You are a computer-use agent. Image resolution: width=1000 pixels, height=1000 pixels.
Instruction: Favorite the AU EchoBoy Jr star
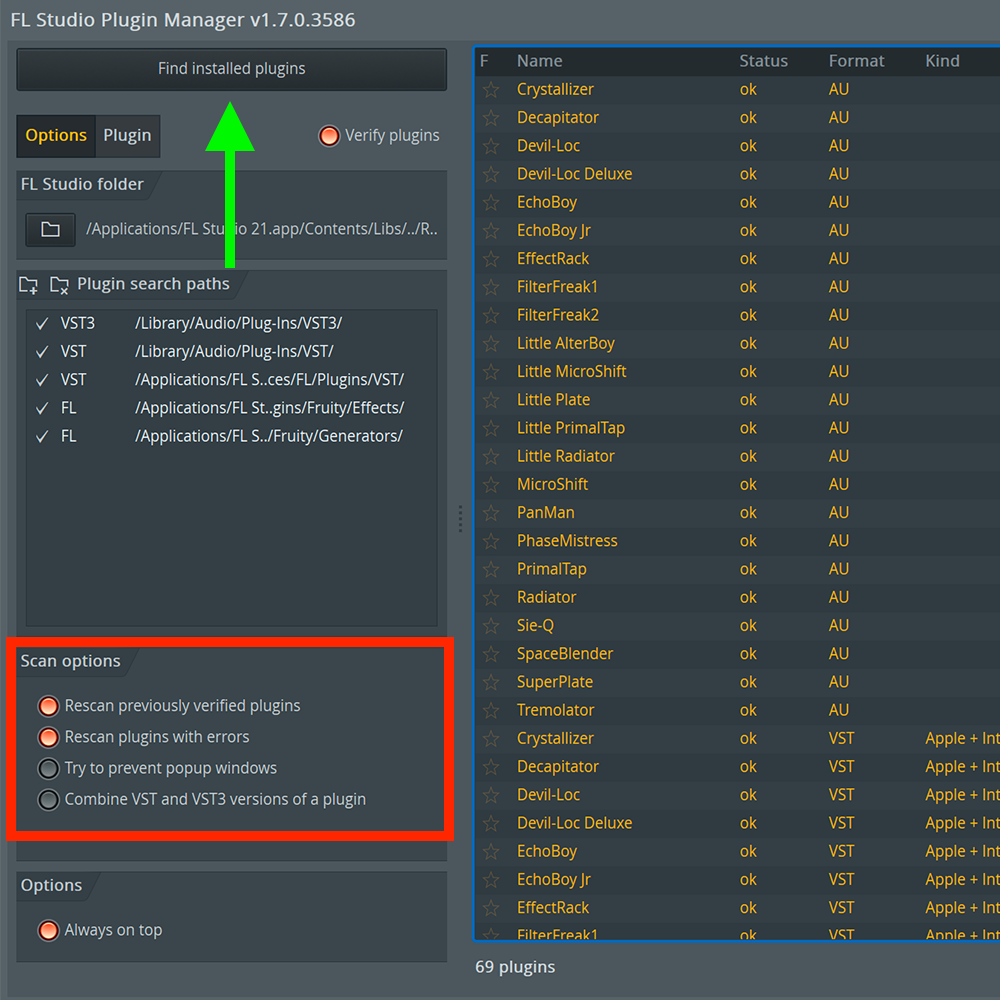click(x=491, y=231)
